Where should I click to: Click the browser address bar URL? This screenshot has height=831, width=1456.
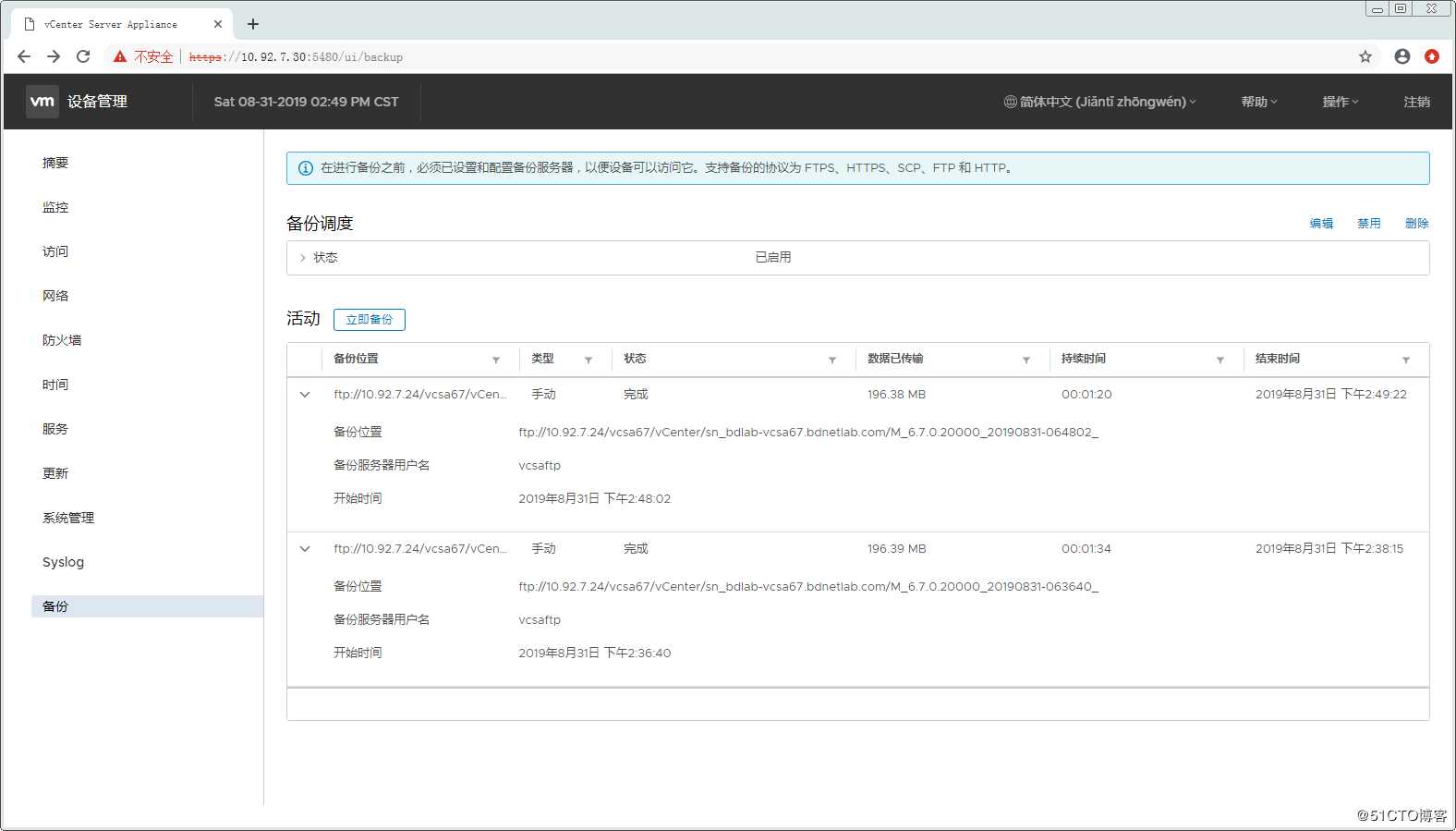296,57
